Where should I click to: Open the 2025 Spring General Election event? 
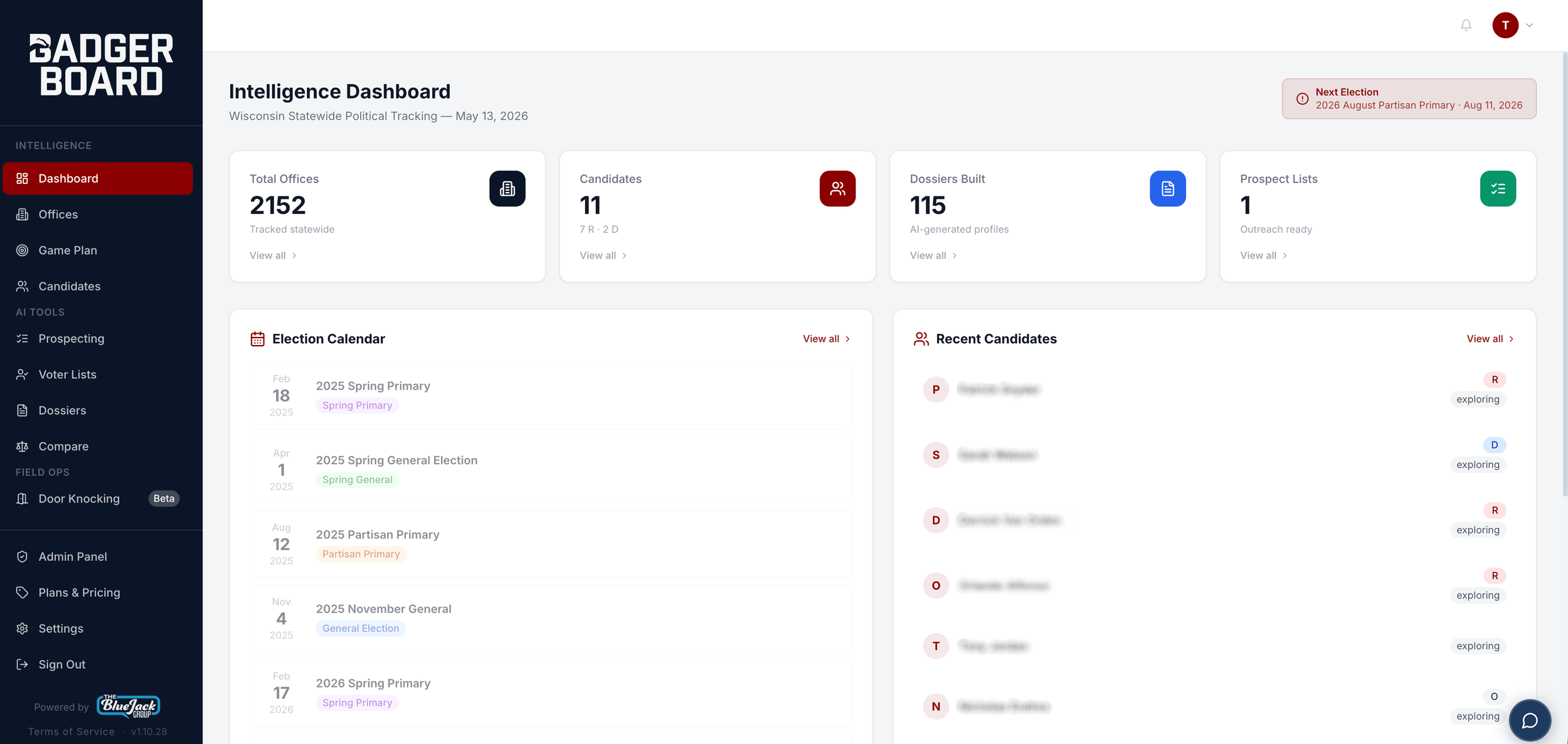[551, 470]
